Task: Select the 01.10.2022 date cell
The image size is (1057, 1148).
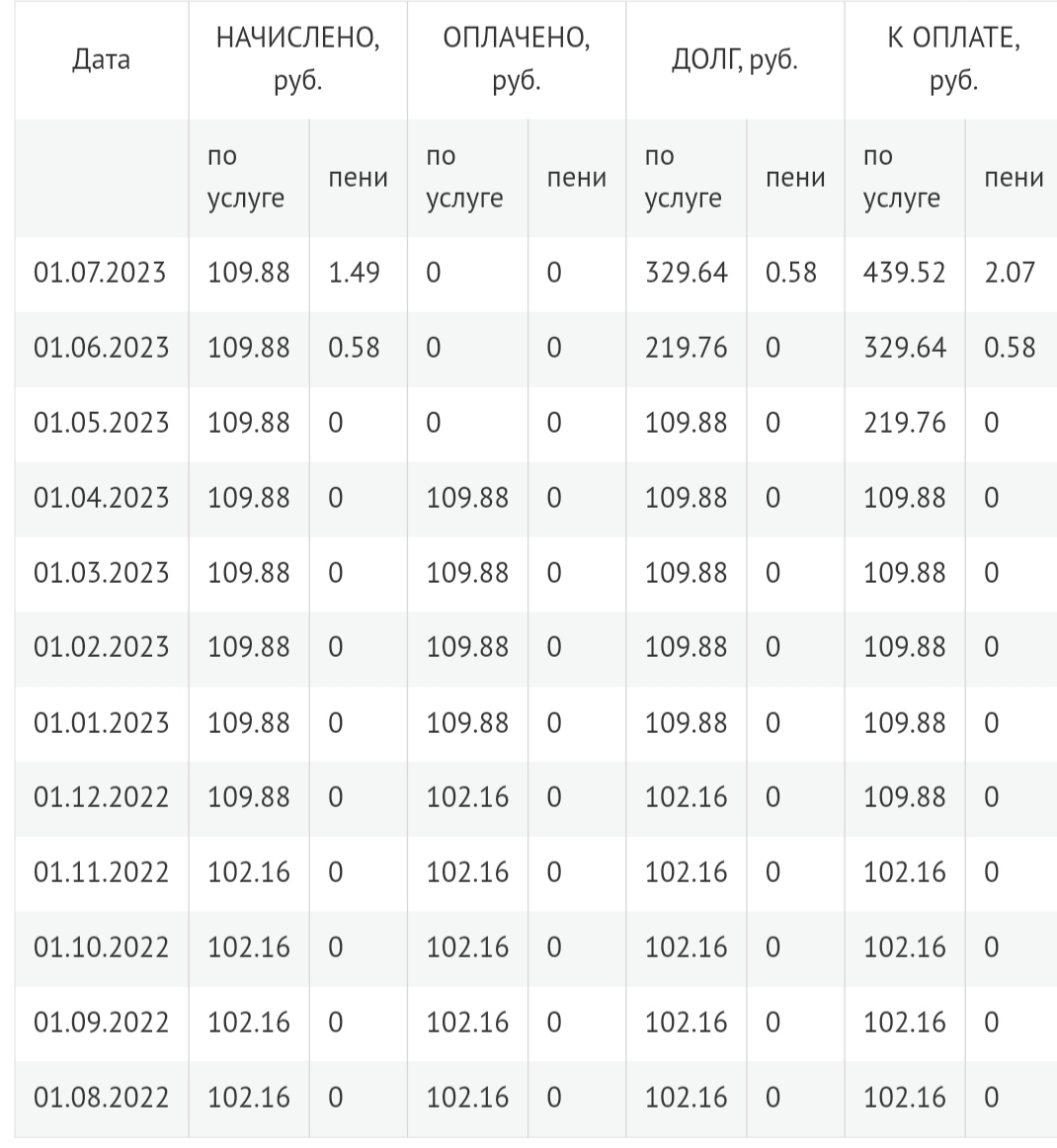Action: [101, 947]
